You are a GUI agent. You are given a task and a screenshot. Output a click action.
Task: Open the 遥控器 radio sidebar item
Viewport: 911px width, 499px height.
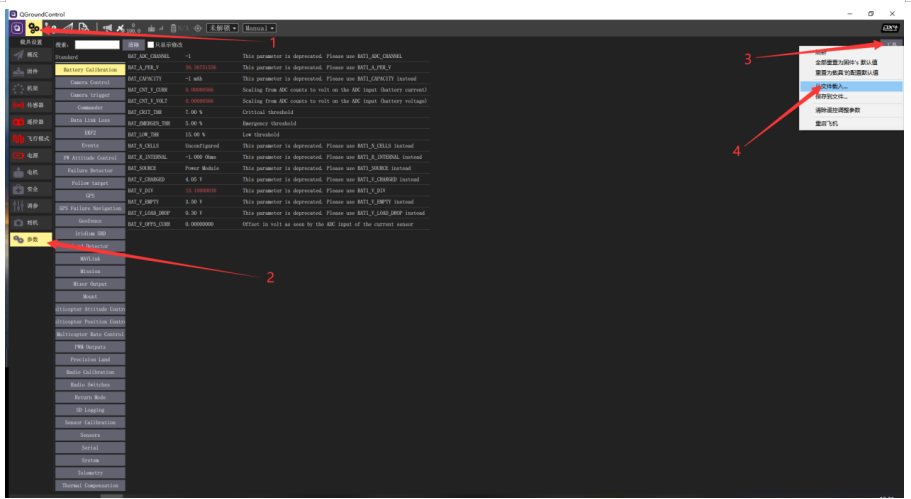point(31,122)
